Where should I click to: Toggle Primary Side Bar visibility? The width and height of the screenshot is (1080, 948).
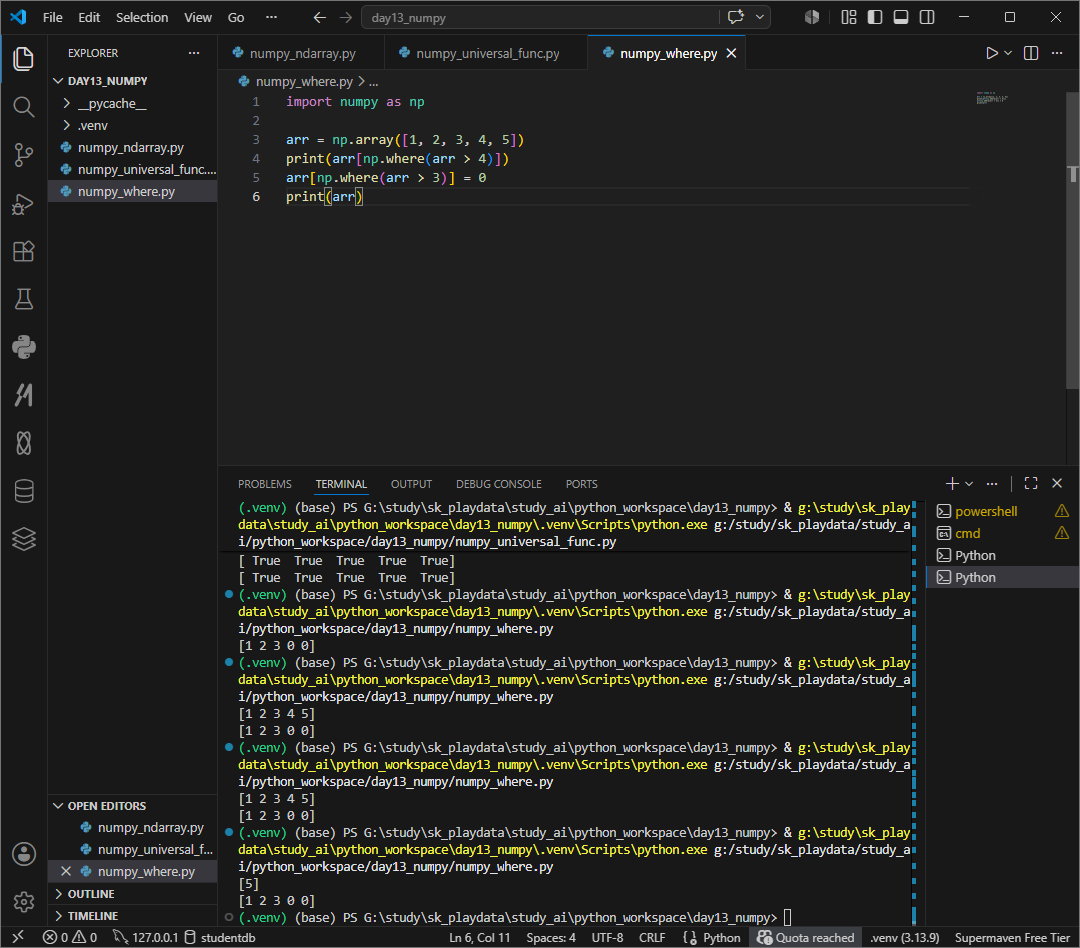point(875,17)
